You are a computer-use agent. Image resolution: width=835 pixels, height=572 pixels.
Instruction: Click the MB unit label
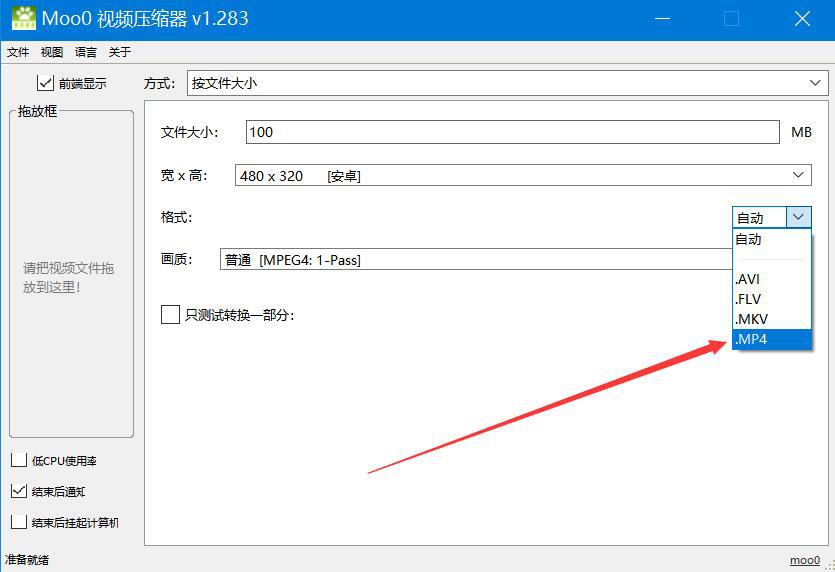click(801, 132)
